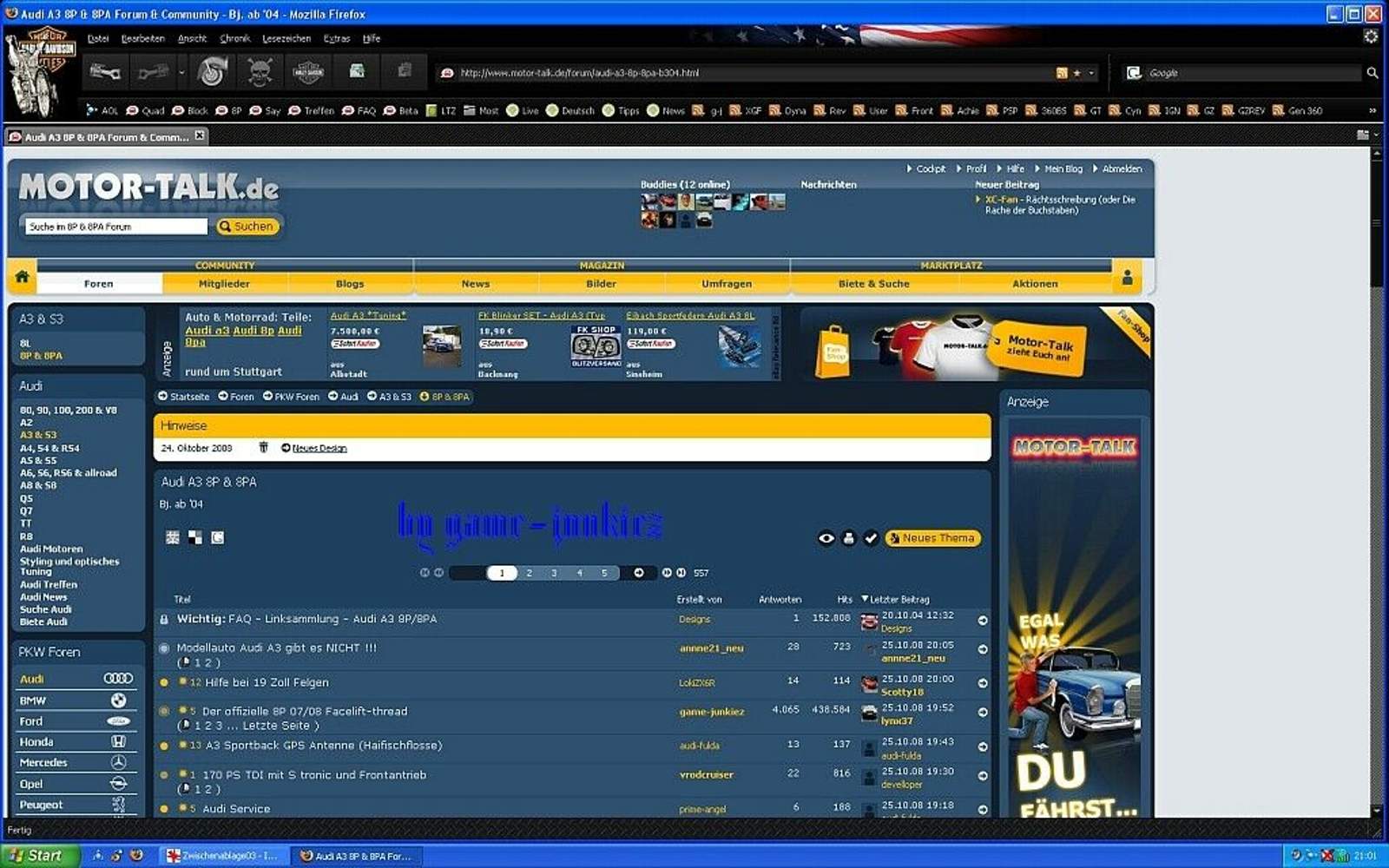
Task: Click the bookmark star in address bar
Action: click(1076, 73)
